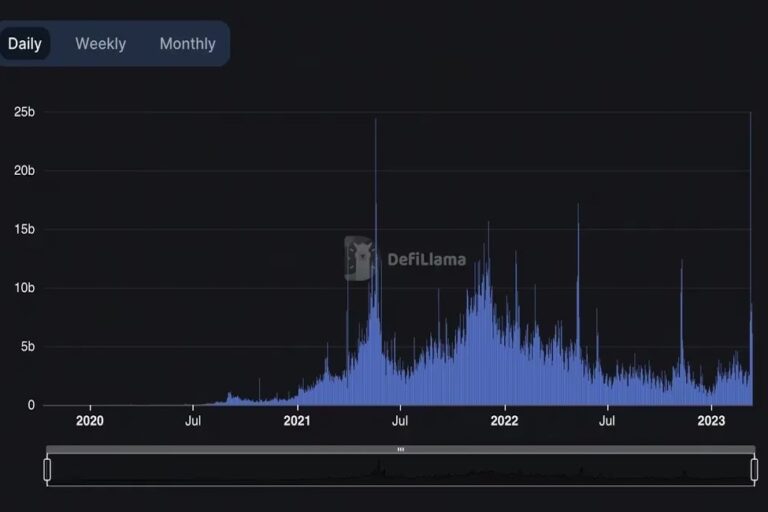Click the range slider's top grip bar
The height and width of the screenshot is (512, 768).
401,449
